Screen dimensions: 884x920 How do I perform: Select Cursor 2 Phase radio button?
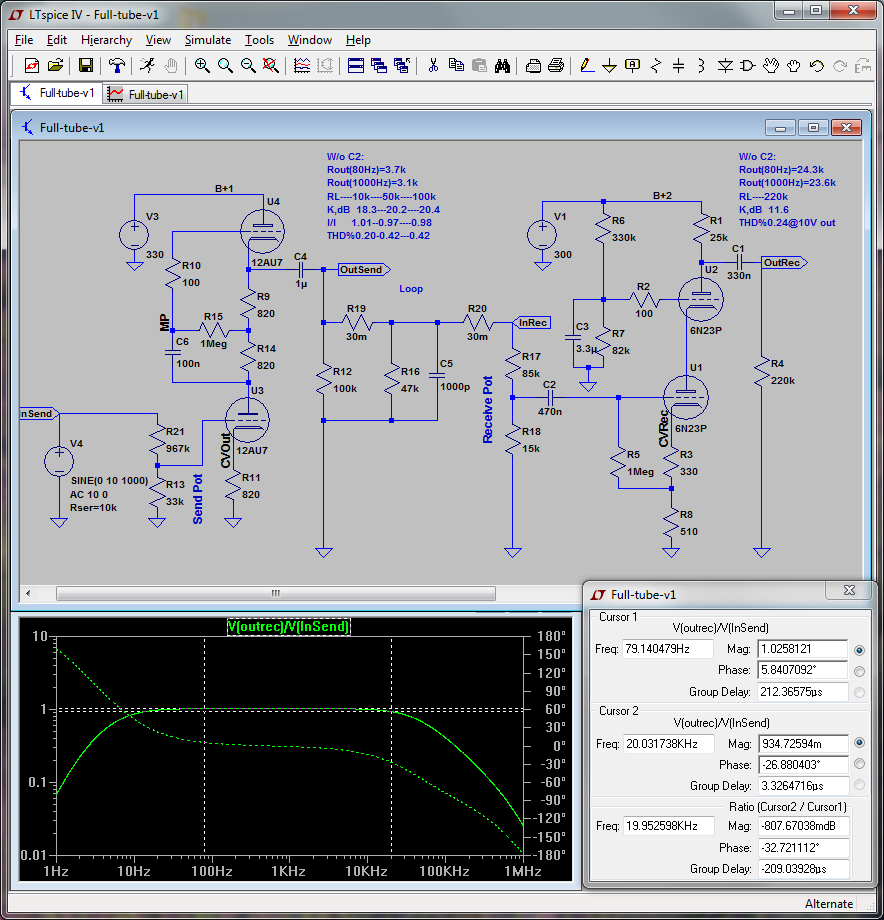859,764
